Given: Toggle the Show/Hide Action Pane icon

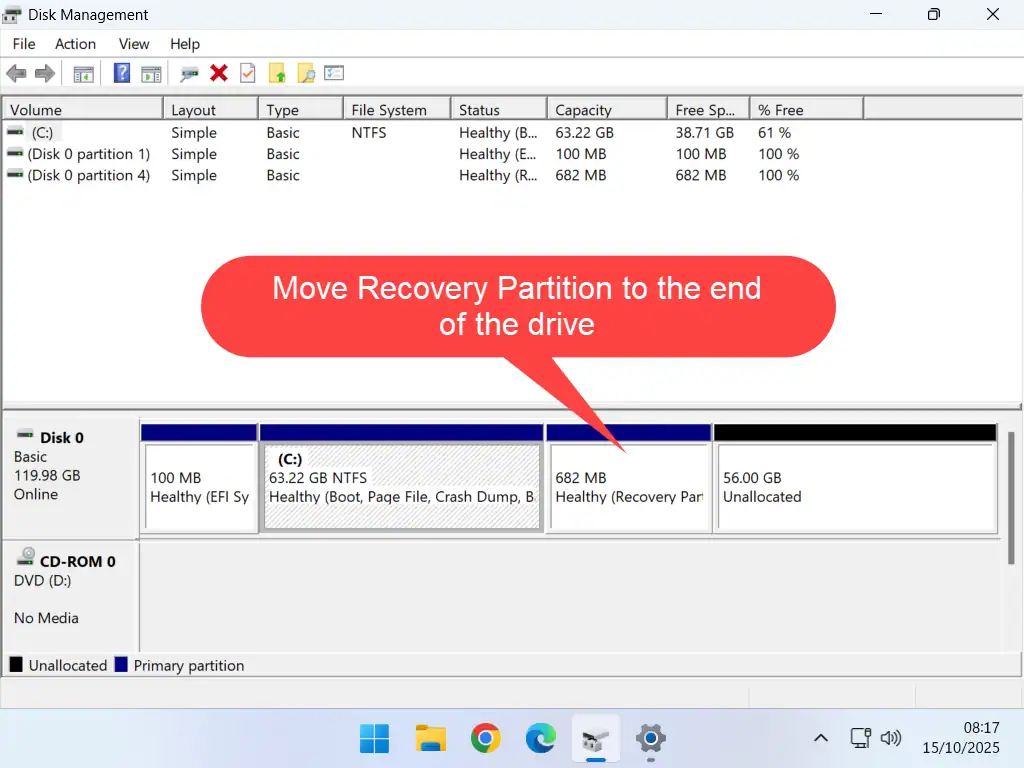Looking at the screenshot, I should click(x=151, y=73).
